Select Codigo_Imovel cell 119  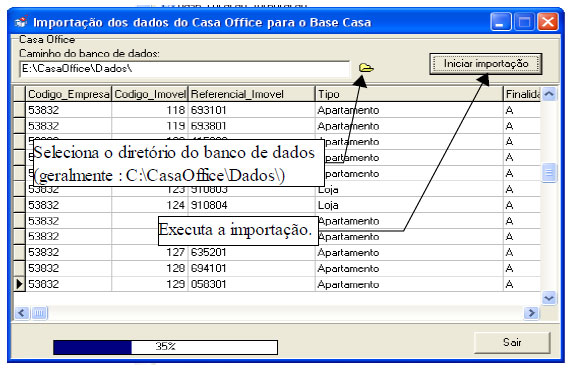coord(150,126)
